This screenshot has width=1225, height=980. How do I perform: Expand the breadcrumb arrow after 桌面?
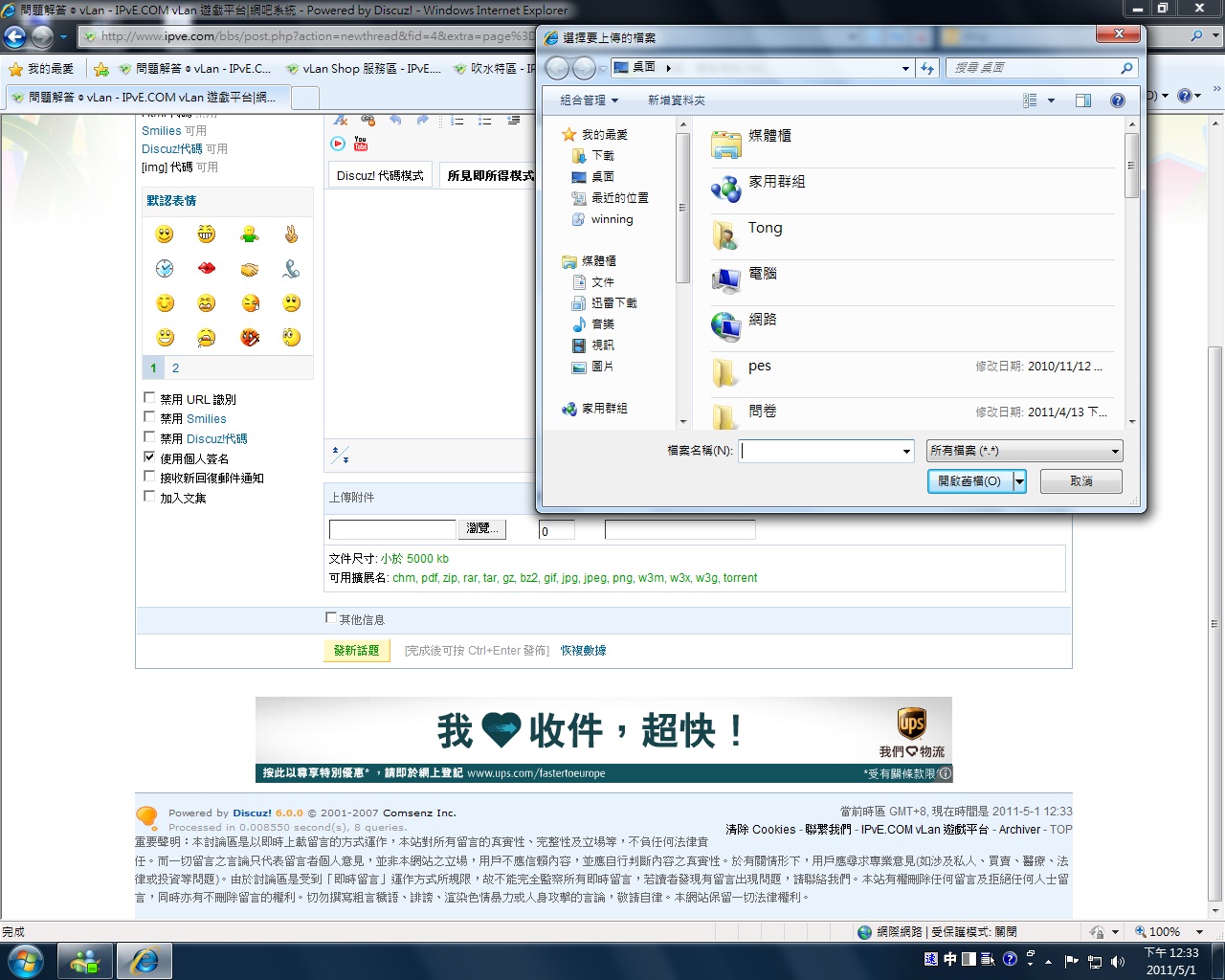click(668, 68)
